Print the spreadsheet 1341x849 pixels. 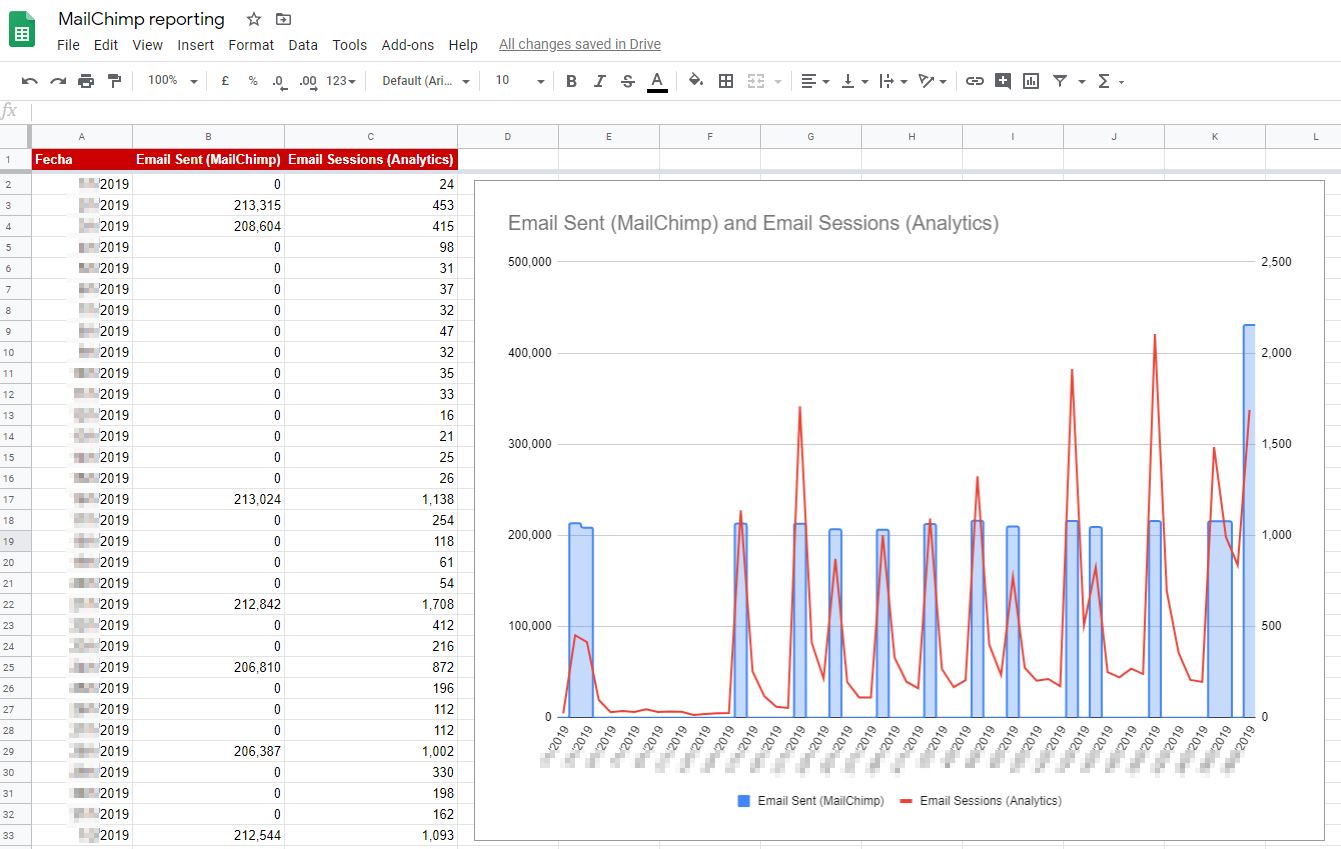[x=86, y=81]
